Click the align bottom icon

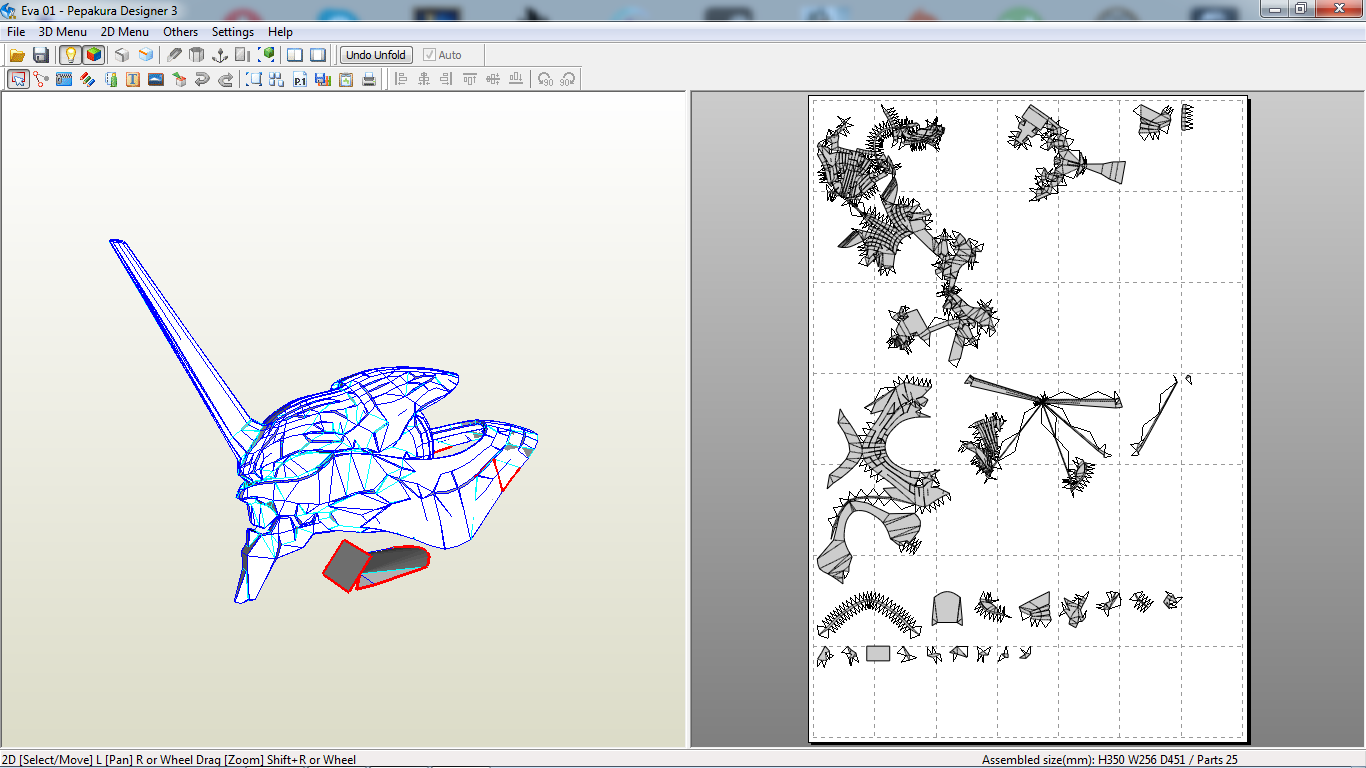coord(516,79)
